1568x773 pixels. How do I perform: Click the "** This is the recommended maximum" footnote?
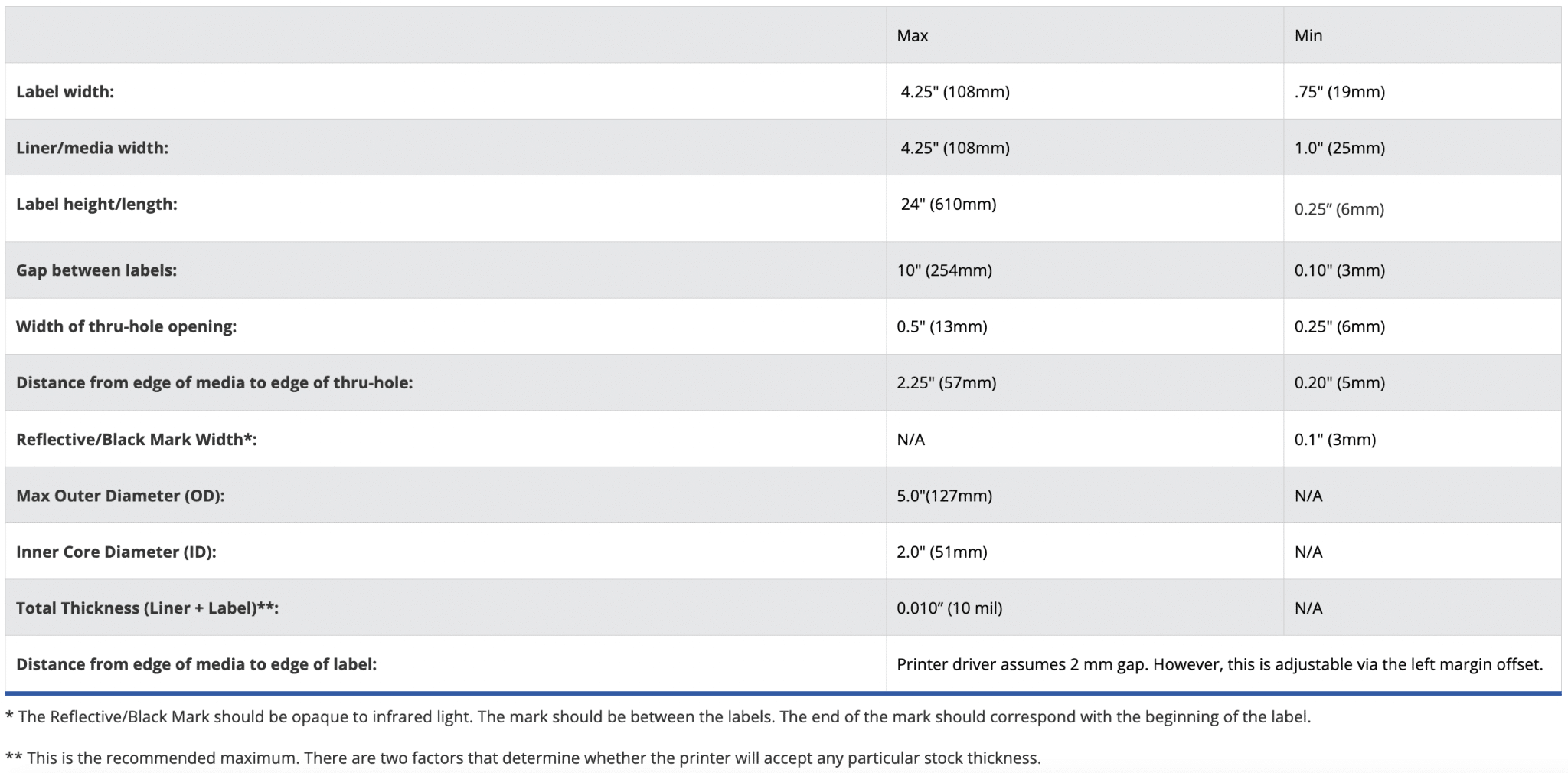pyautogui.click(x=523, y=758)
